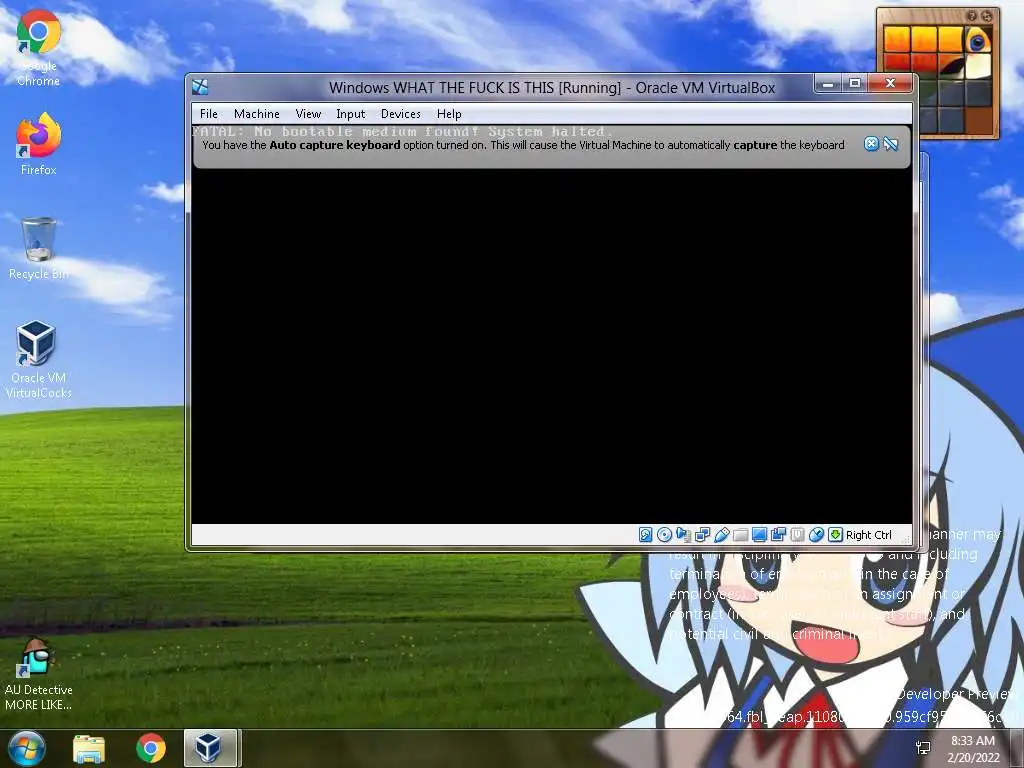Click the USB devices icon in status bar
This screenshot has height=768, width=1024.
pos(722,535)
